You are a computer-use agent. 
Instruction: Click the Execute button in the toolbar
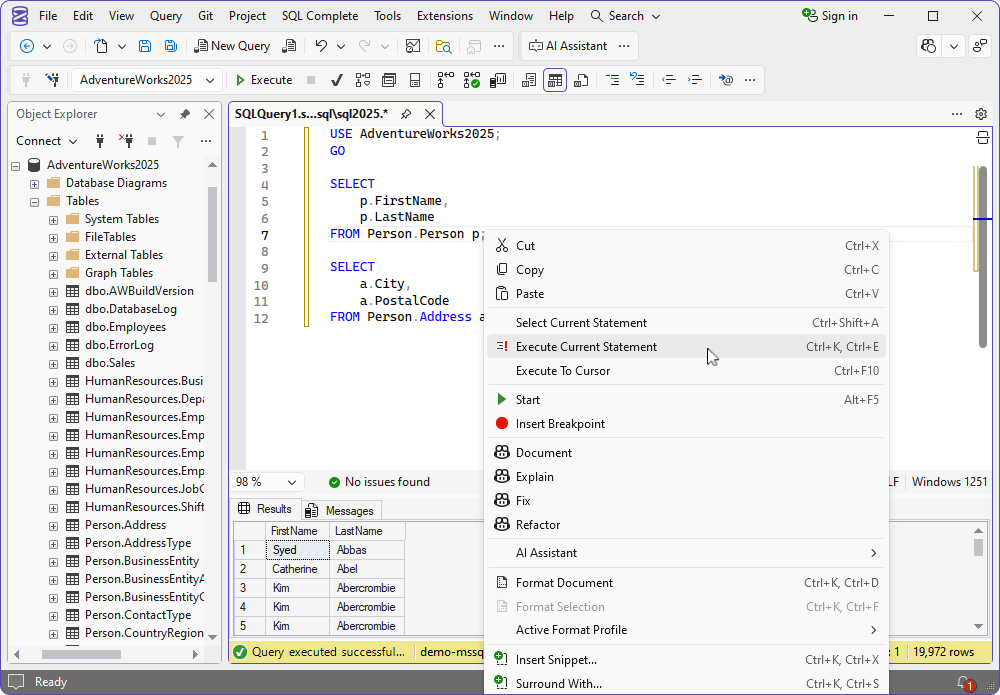263,80
